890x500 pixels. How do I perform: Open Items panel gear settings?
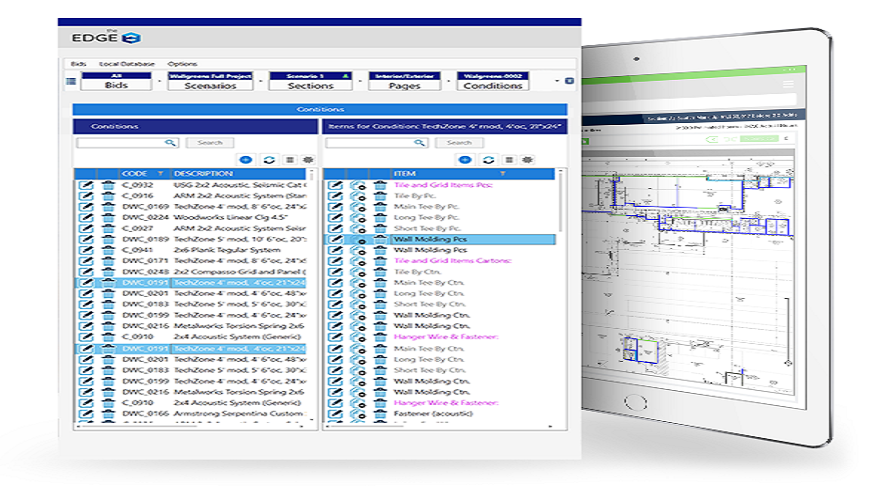pos(527,159)
